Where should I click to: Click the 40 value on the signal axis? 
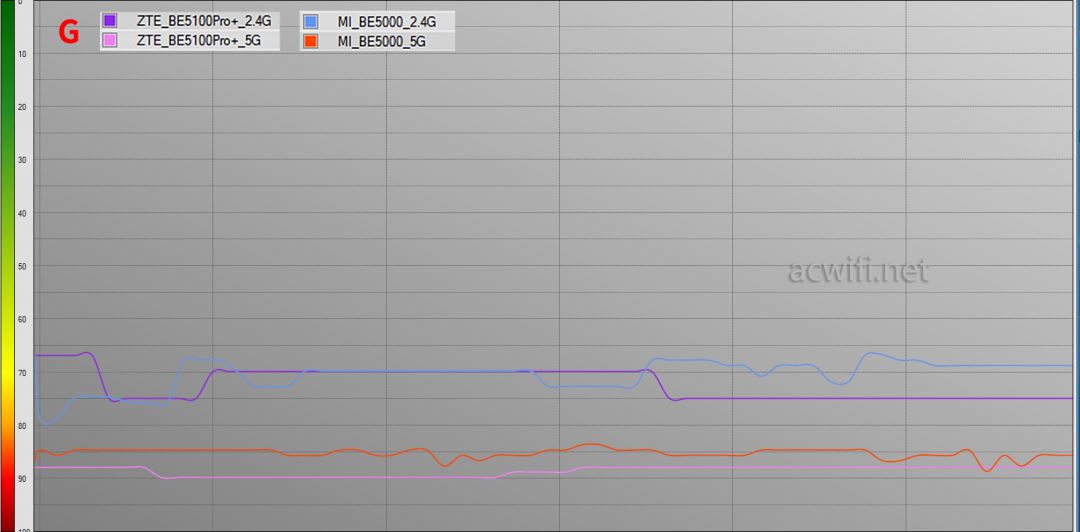click(23, 213)
